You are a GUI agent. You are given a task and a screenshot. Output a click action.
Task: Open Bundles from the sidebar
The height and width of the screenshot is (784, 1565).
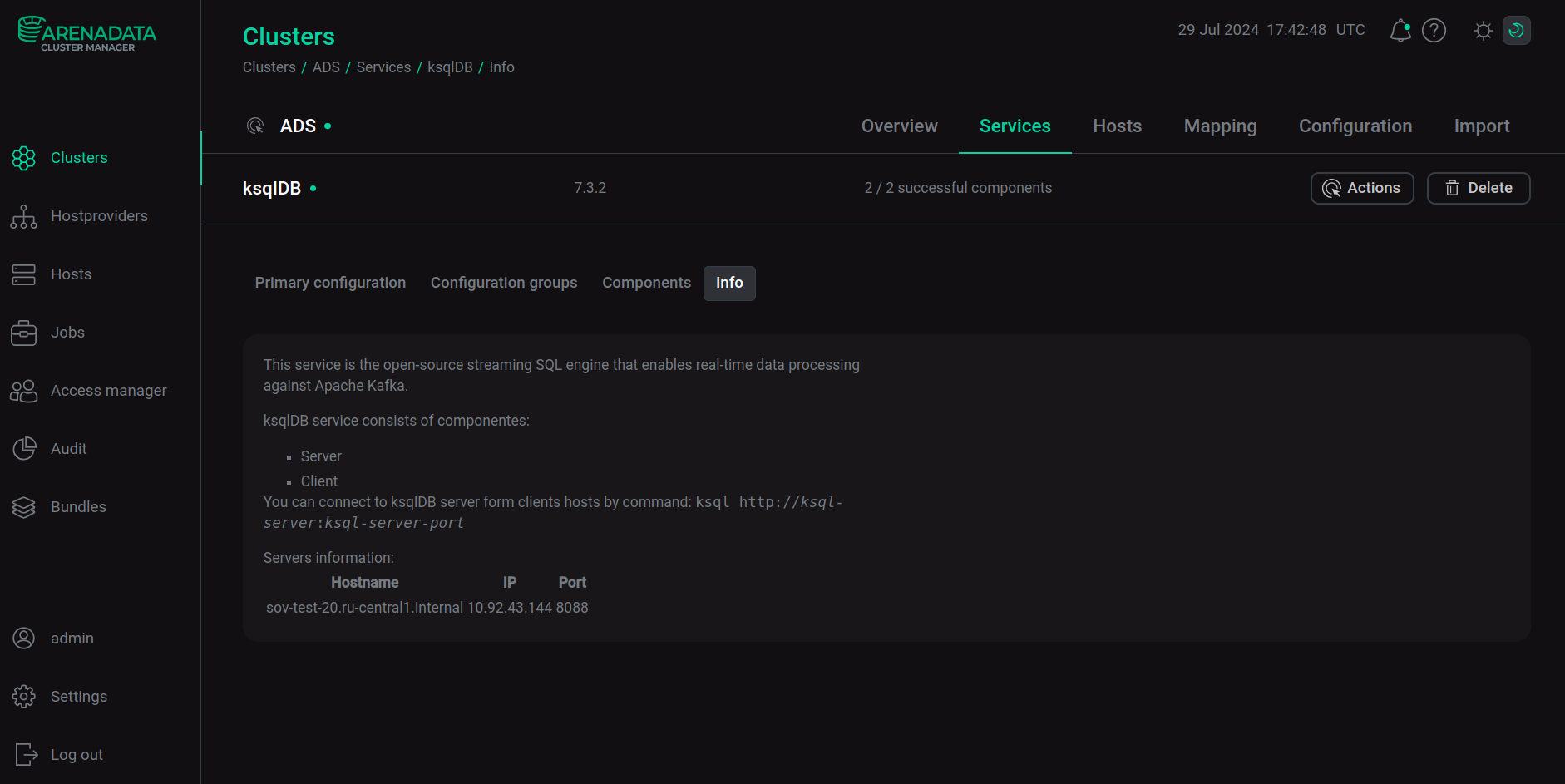pos(78,507)
